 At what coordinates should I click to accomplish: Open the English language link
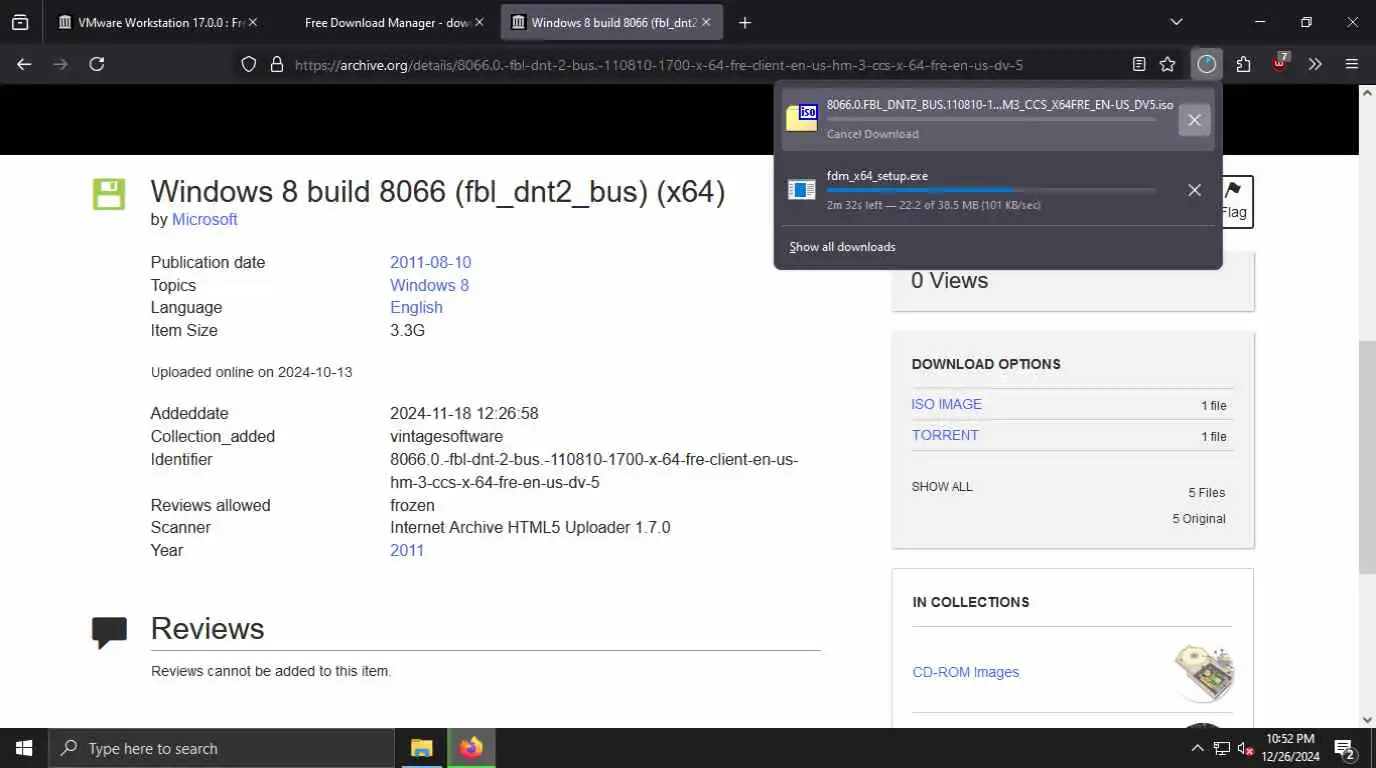point(416,307)
